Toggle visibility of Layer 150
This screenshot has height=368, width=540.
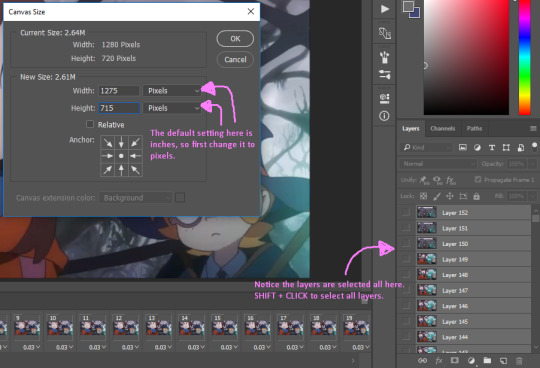[x=406, y=243]
